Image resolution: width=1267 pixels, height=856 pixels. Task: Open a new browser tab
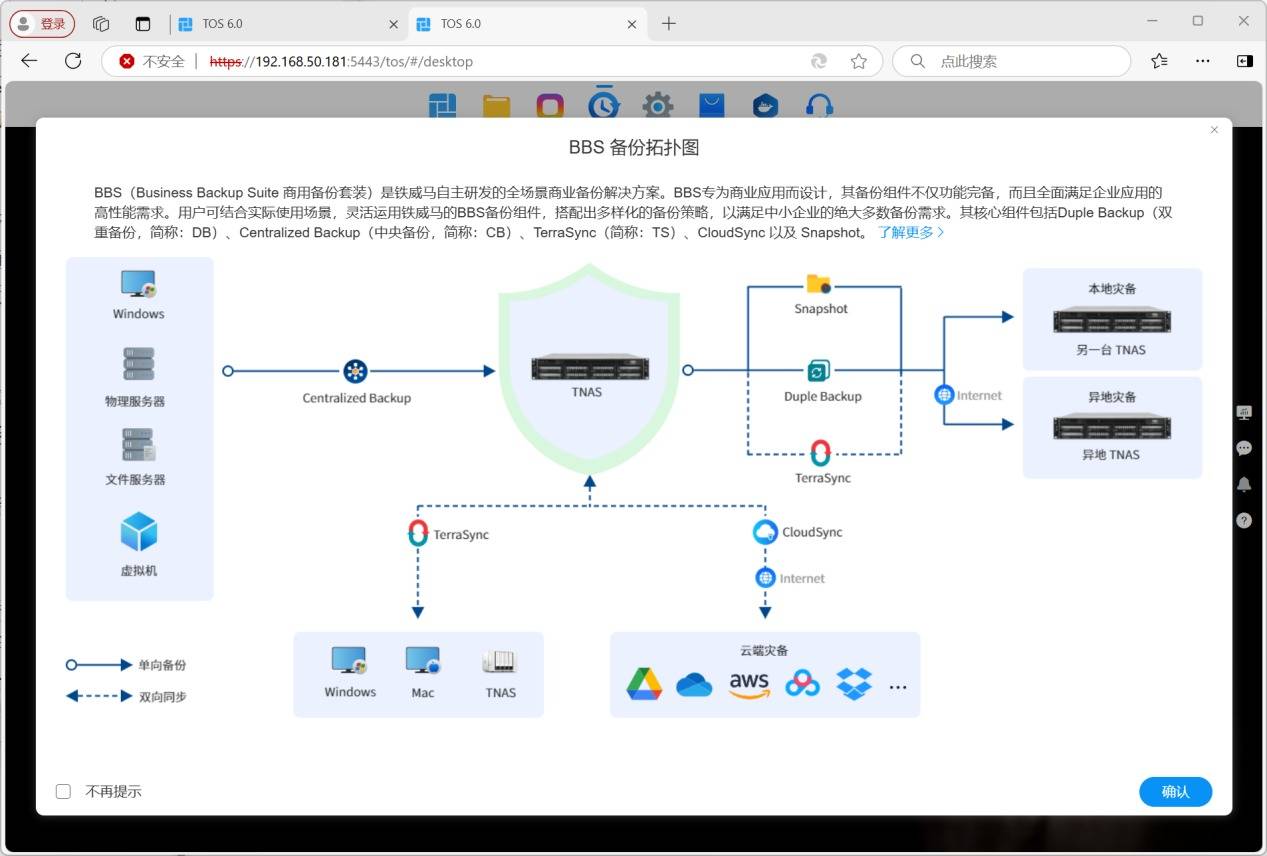pos(669,23)
